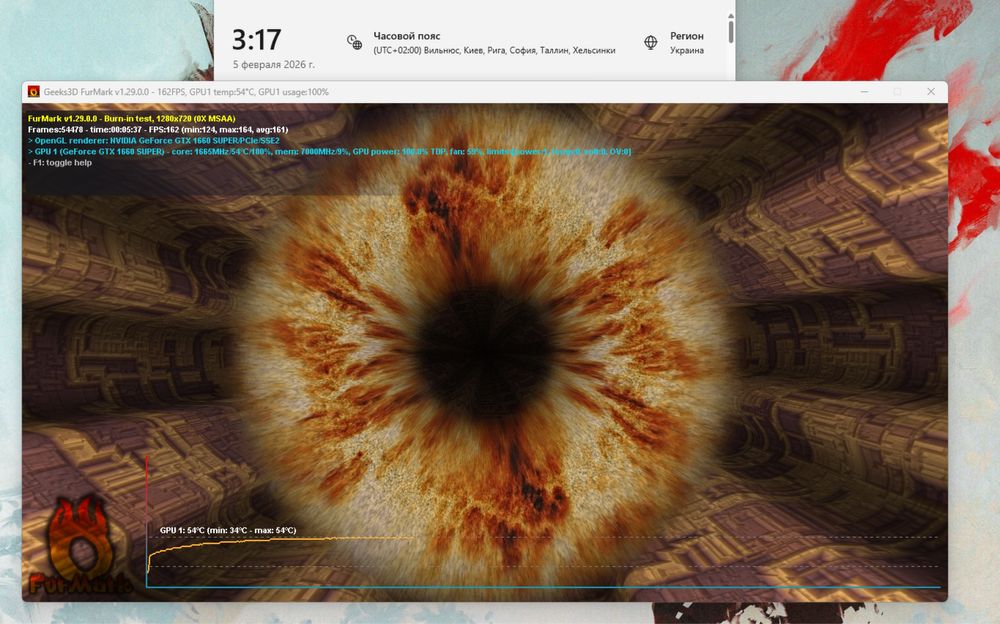Click the 'Украина' region value

pyautogui.click(x=686, y=50)
